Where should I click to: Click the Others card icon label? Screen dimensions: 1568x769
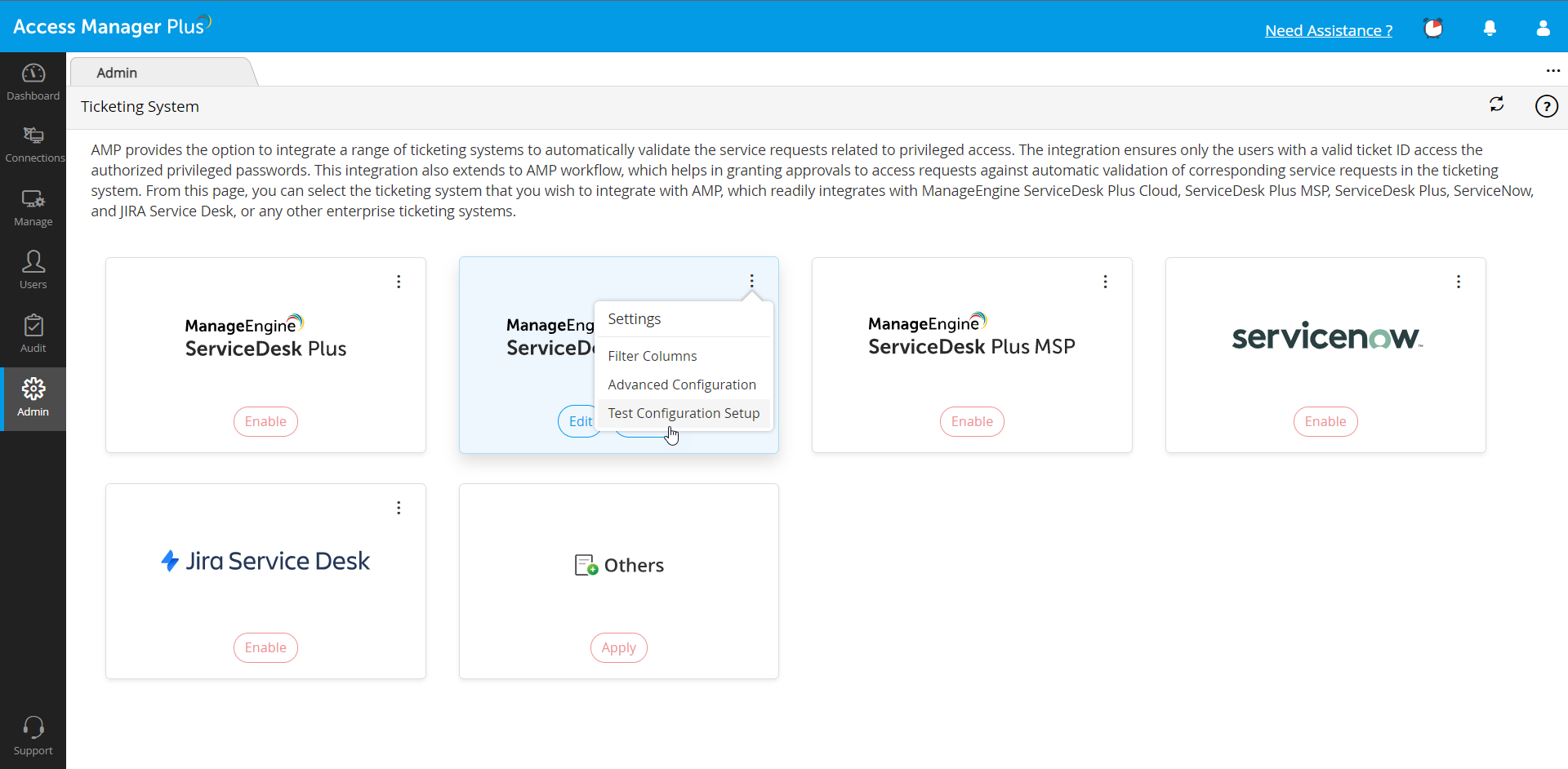619,565
